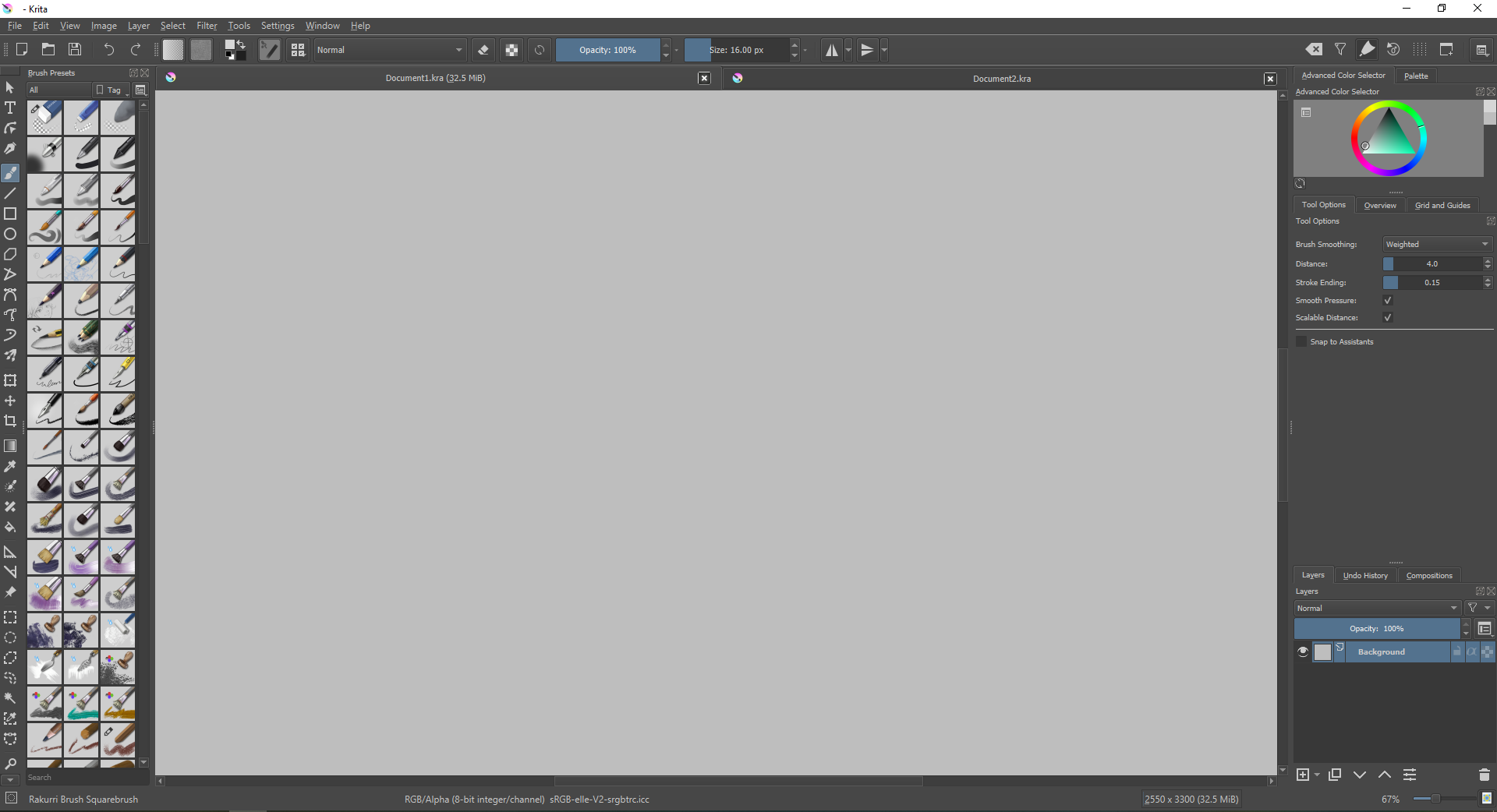Screen dimensions: 1497x812
Task: Hide the Background layer
Action: (x=1303, y=651)
